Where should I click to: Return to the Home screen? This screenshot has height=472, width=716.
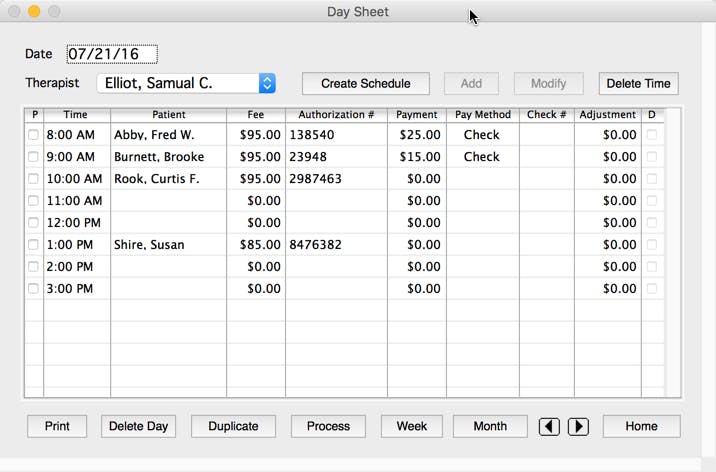pyautogui.click(x=641, y=426)
